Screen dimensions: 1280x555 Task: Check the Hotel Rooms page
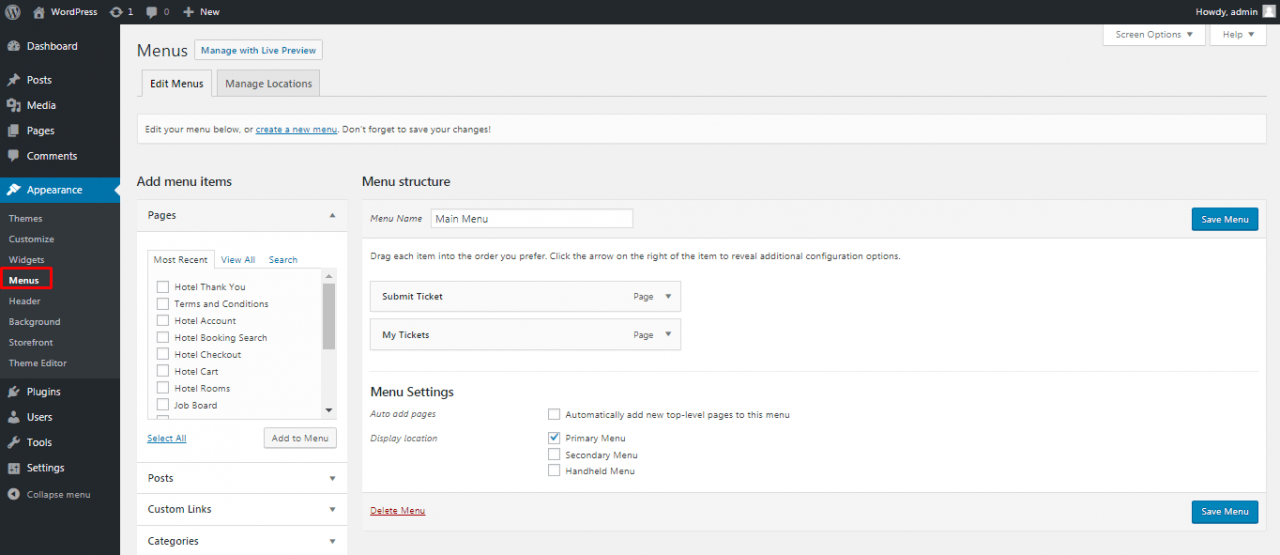point(162,388)
